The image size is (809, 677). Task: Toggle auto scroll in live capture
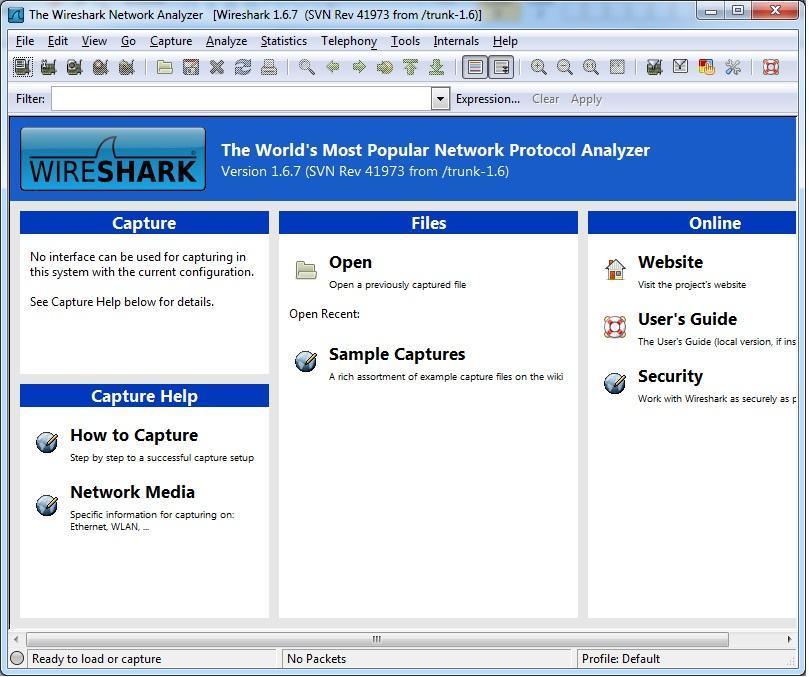(x=501, y=67)
